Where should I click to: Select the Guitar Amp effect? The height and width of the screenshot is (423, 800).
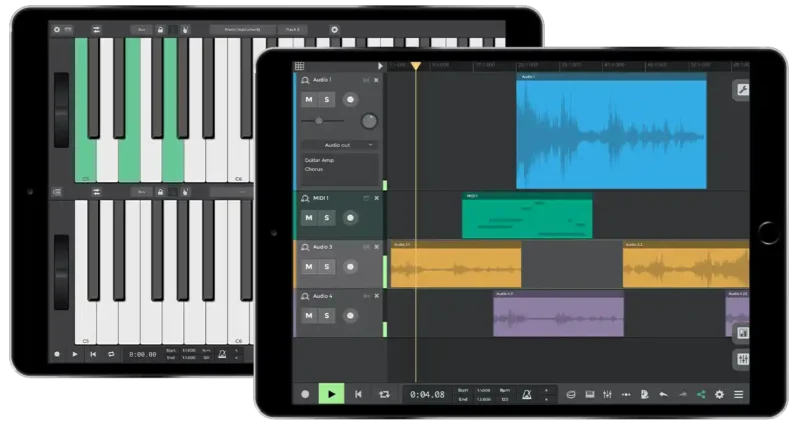coord(319,160)
